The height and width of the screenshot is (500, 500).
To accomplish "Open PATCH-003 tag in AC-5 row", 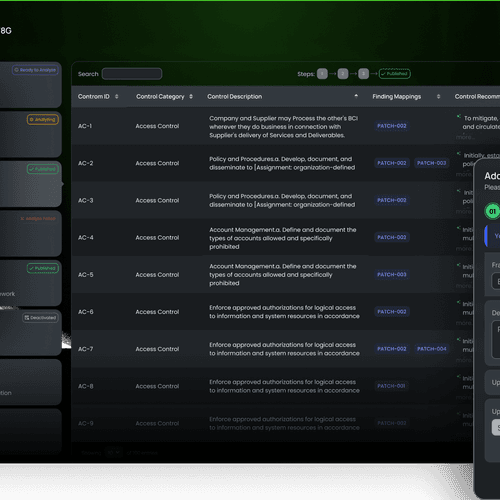I will pyautogui.click(x=392, y=275).
